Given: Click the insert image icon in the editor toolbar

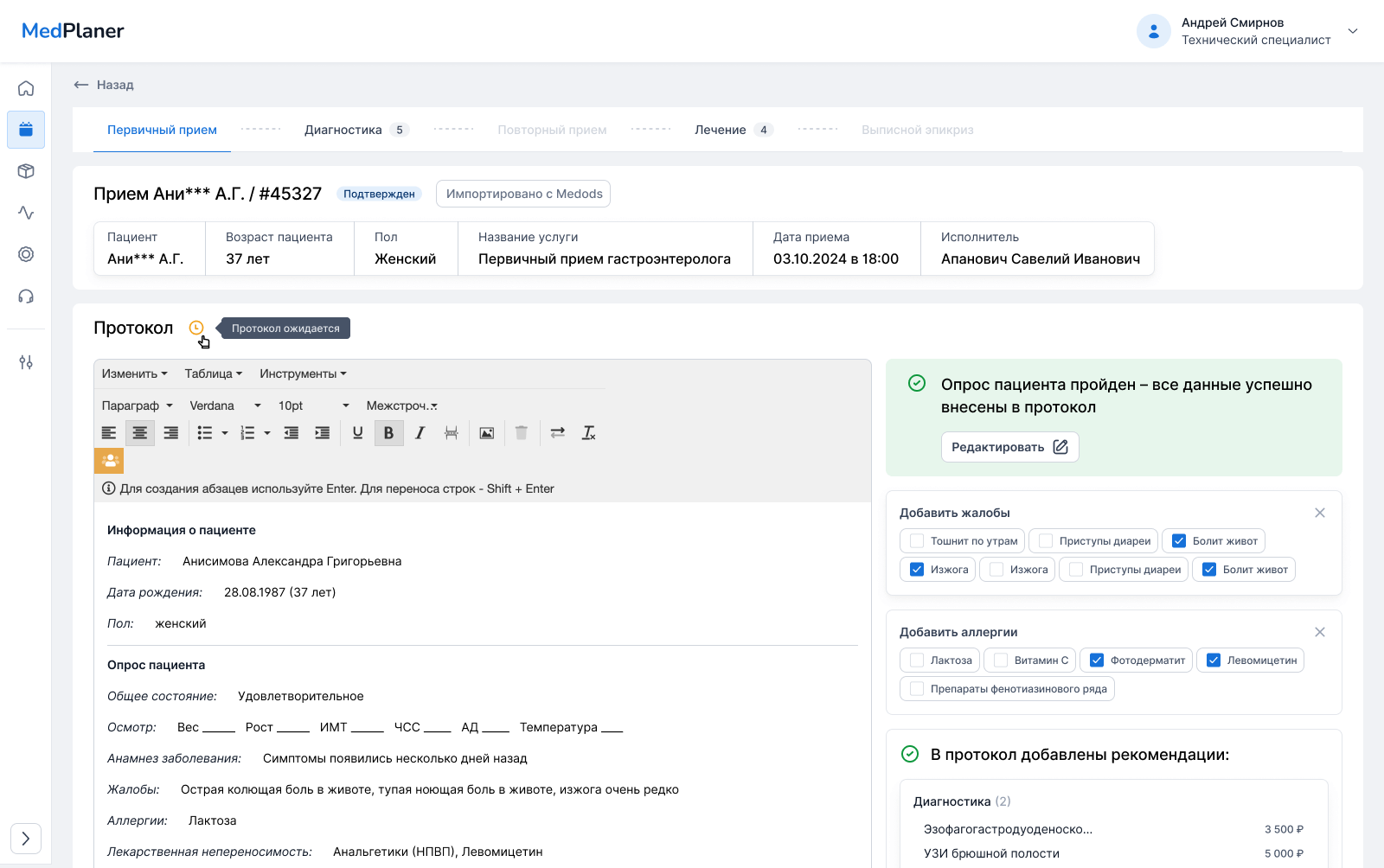Looking at the screenshot, I should [x=486, y=432].
